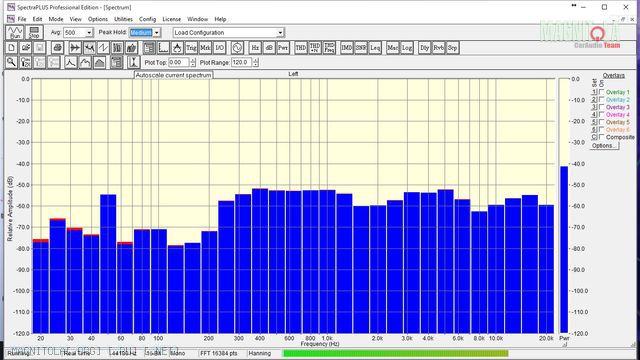Expand the Load Configuration combo box
The width and height of the screenshot is (640, 360).
point(280,33)
